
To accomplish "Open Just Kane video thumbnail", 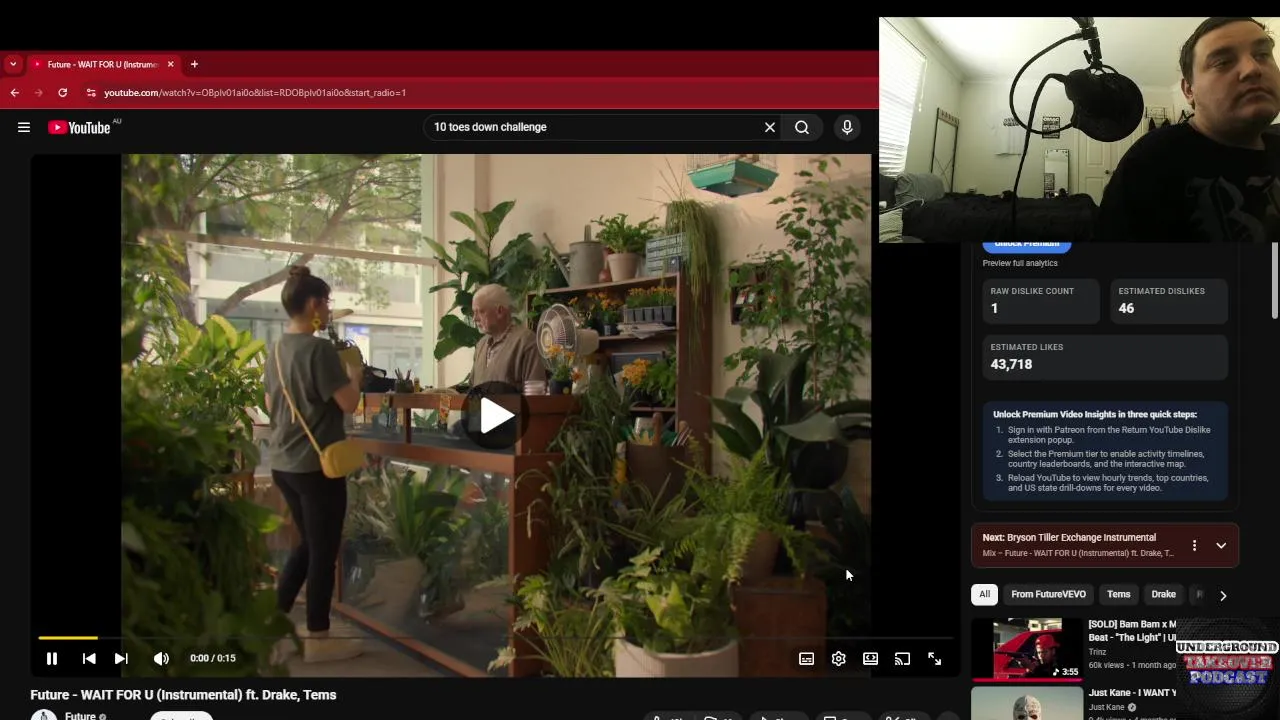I will click(1027, 703).
